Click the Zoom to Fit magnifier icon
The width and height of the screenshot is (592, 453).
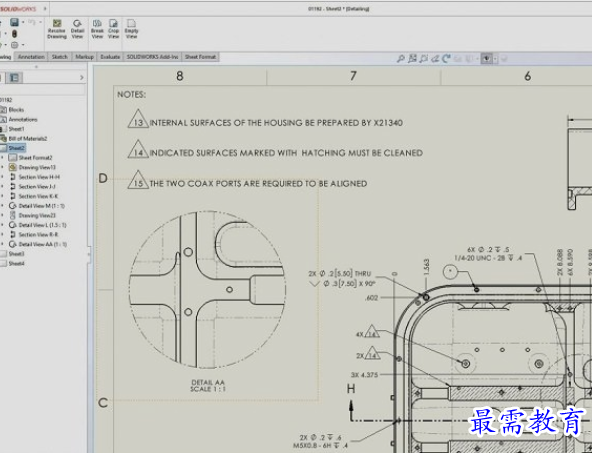(x=401, y=59)
